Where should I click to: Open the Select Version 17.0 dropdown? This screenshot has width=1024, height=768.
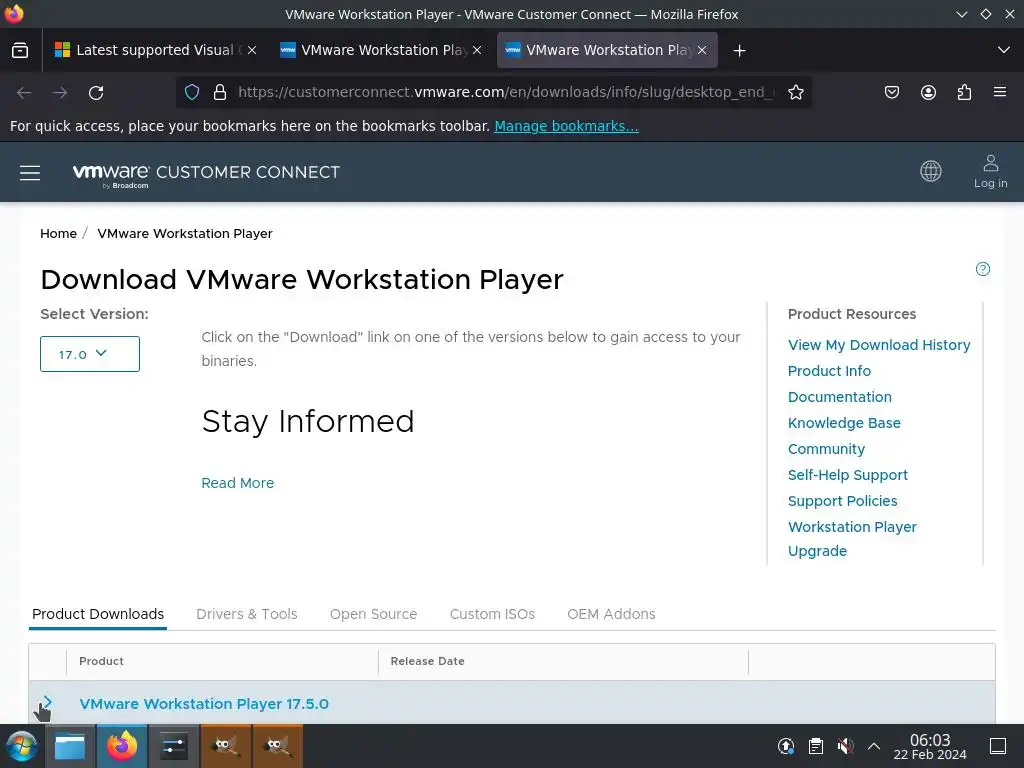click(x=89, y=354)
